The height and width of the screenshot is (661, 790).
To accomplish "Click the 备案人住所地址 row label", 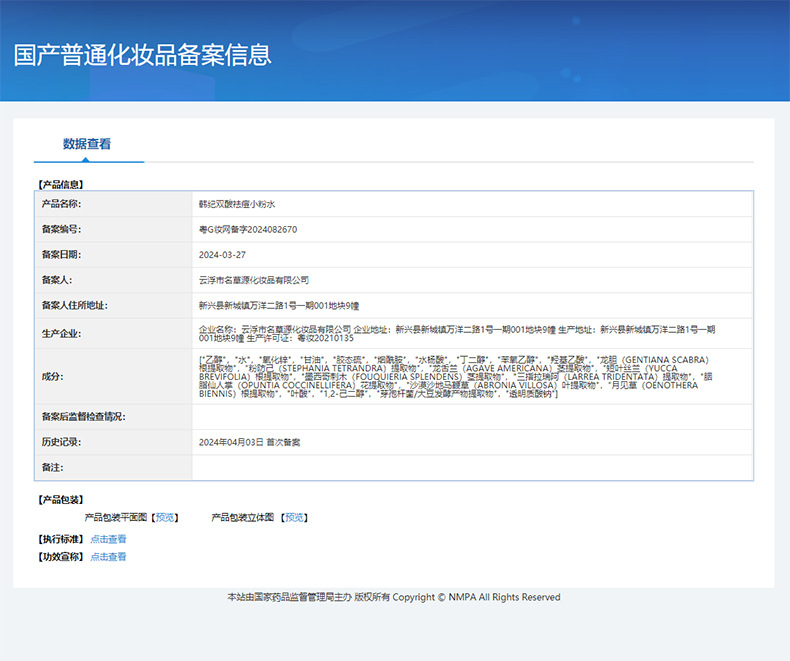I will (75, 305).
